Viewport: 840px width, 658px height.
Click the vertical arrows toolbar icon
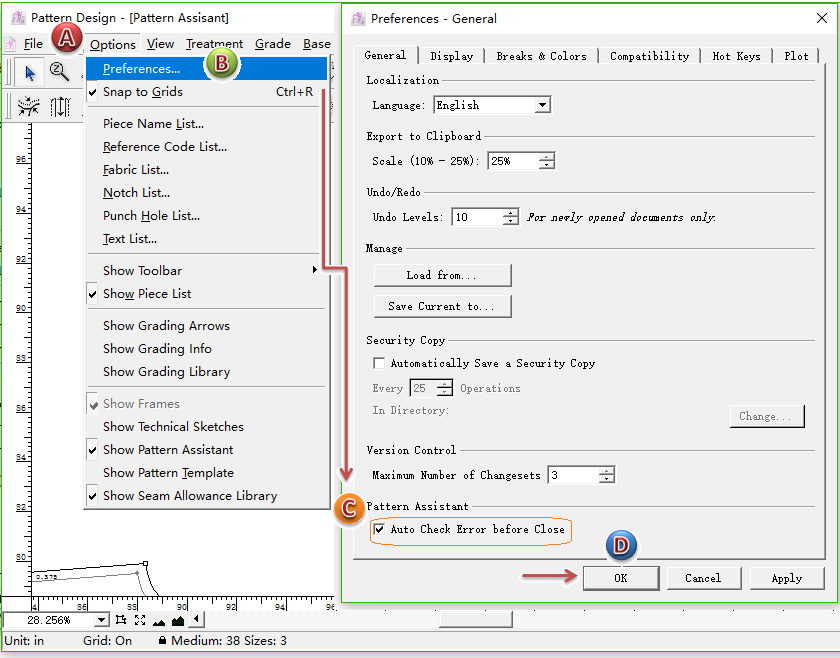click(x=61, y=106)
